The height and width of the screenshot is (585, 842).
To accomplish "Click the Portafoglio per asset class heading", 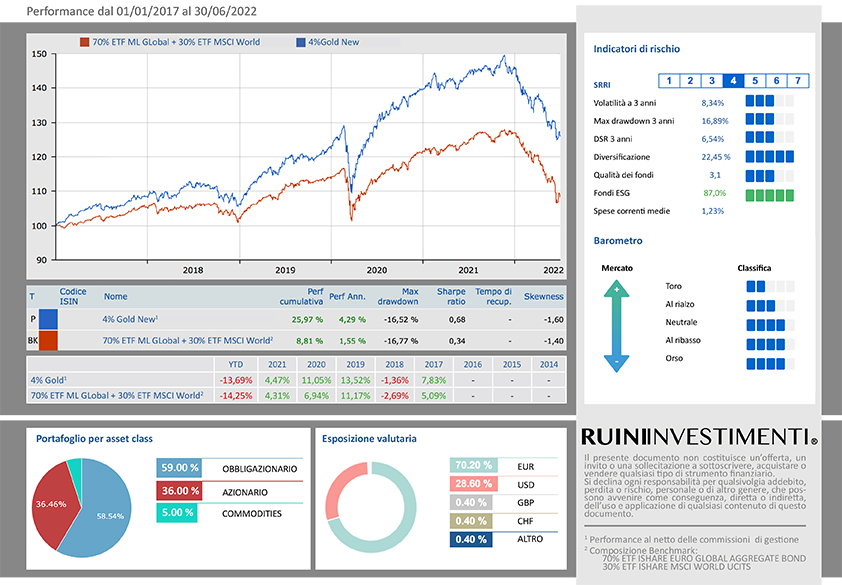I will click(x=94, y=439).
